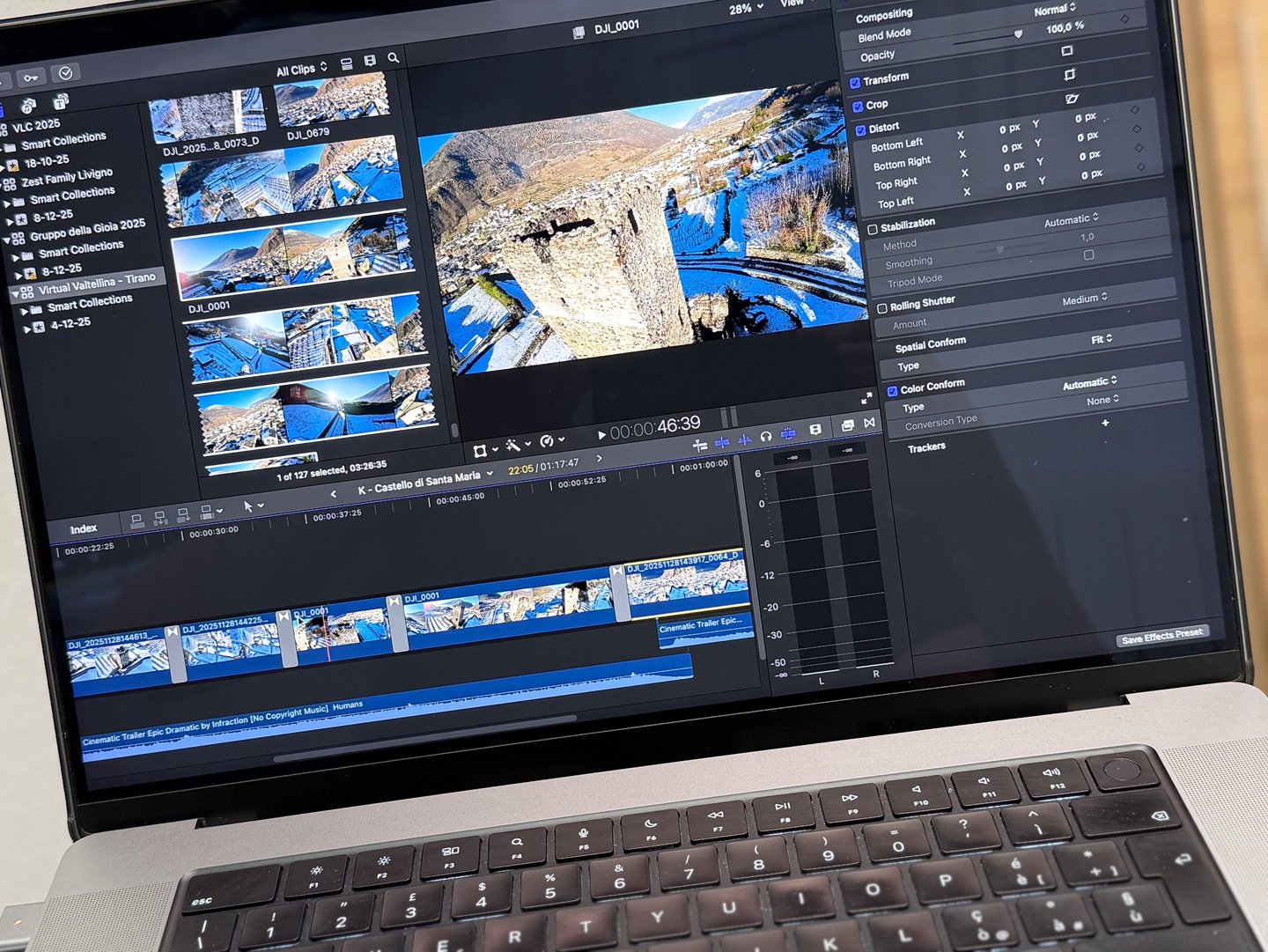This screenshot has width=1268, height=952.
Task: Open Rolling Shutter Amount Medium dropdown
Action: pyautogui.click(x=1085, y=299)
